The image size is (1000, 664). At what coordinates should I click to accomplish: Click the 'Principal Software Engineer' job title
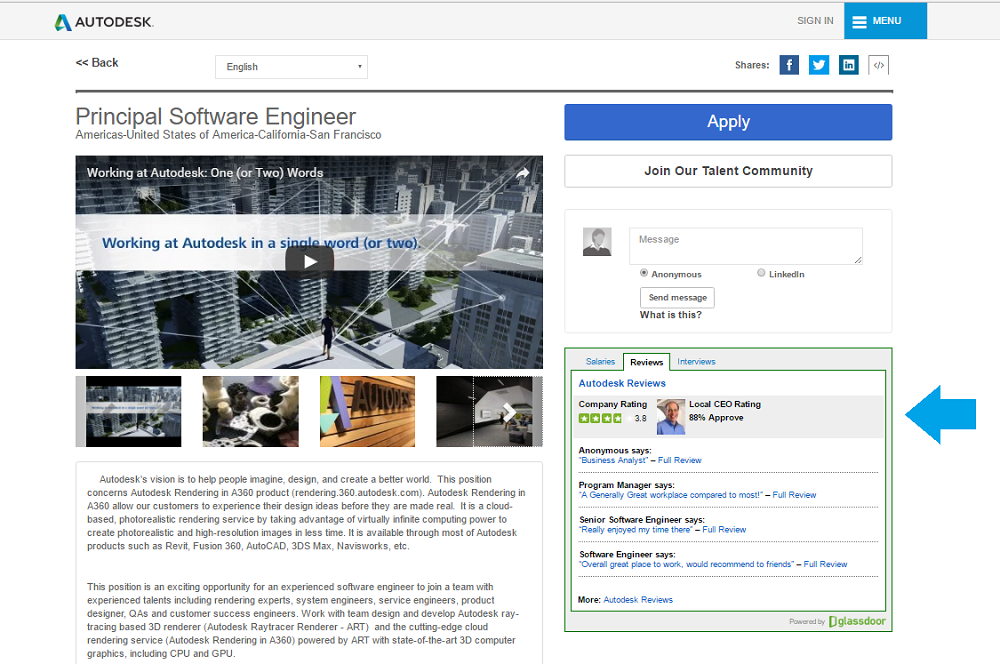[x=216, y=116]
